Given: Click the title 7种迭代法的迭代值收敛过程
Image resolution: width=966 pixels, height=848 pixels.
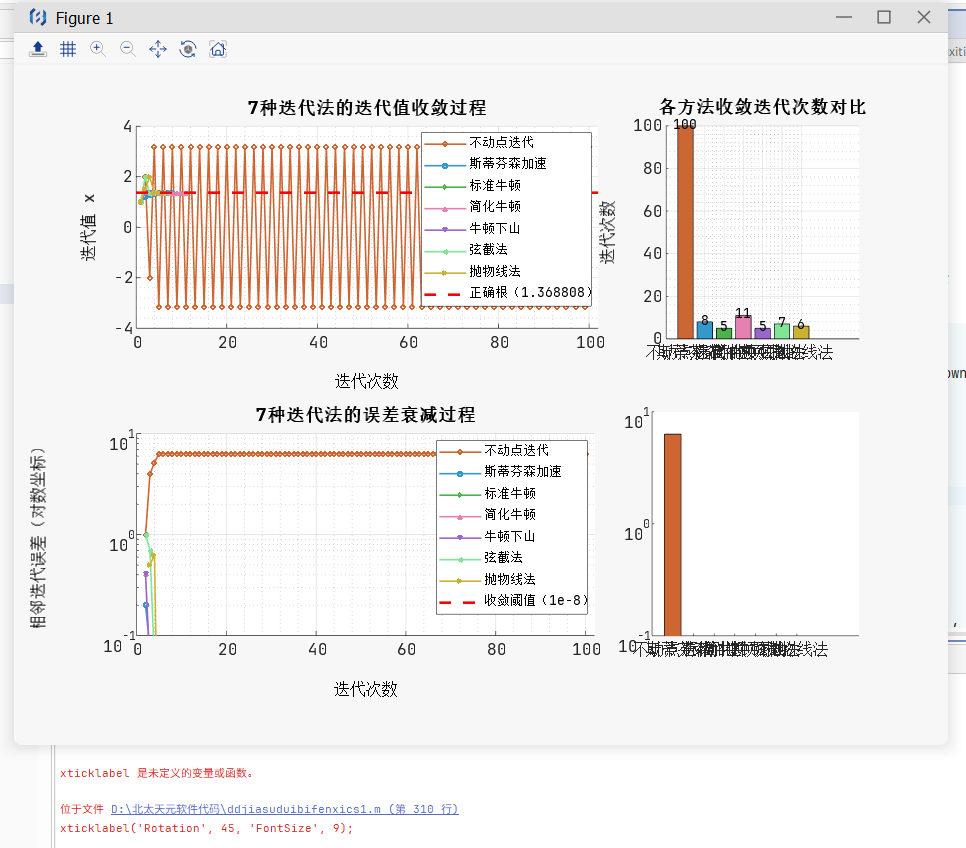Looking at the screenshot, I should [367, 108].
